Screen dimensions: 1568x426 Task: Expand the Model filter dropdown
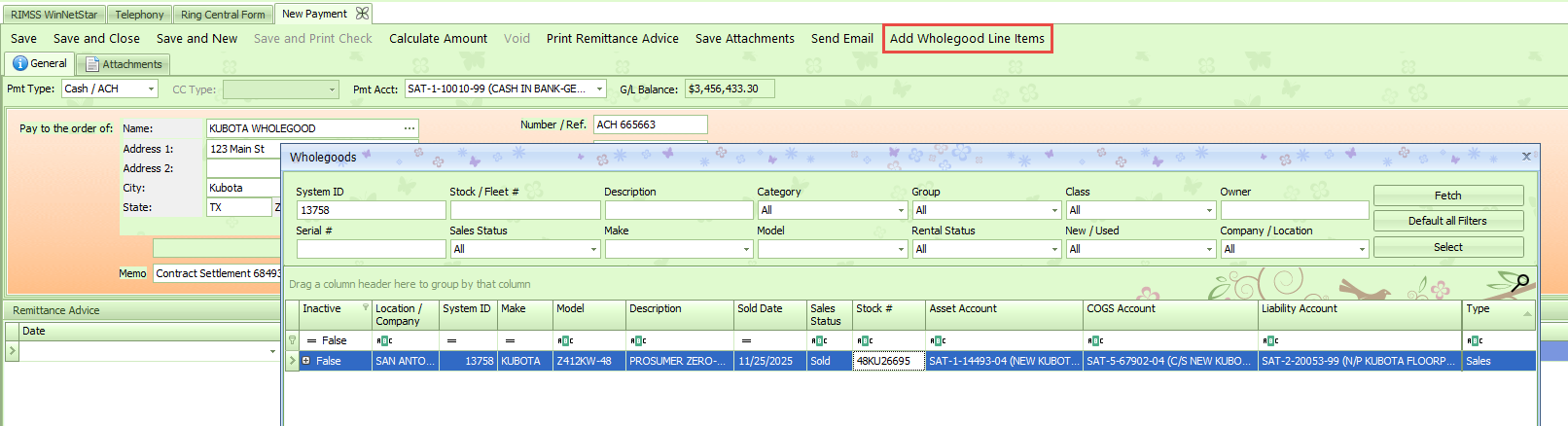pos(901,249)
